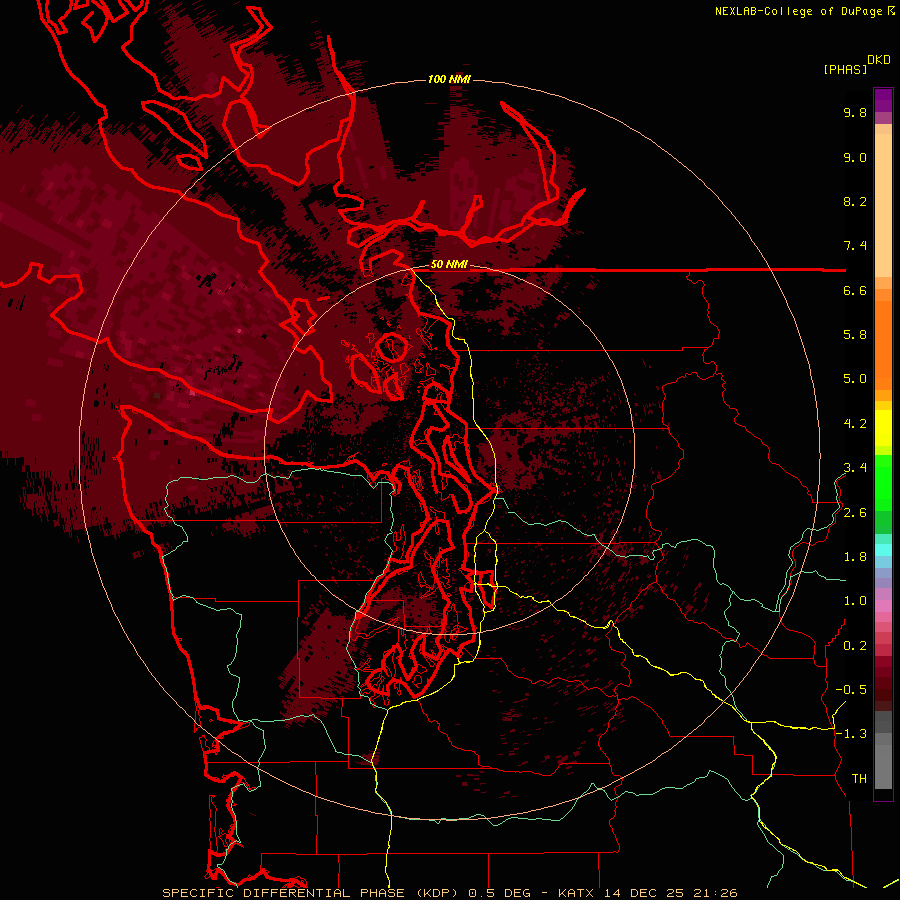Click the 0.2 legend value
900x900 pixels.
pyautogui.click(x=855, y=646)
